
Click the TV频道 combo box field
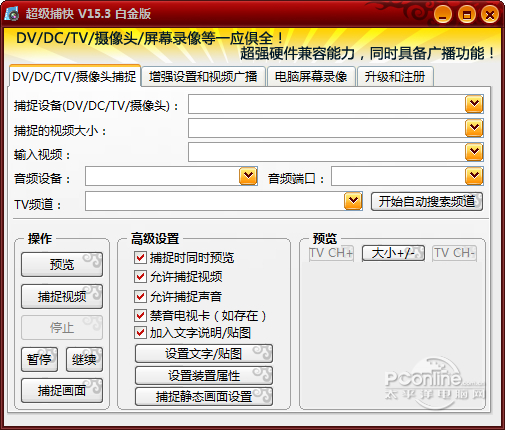(224, 201)
